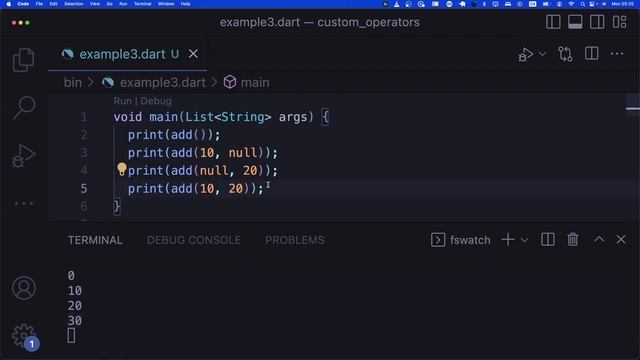Click example3.dart in the breadcrumb
The width and height of the screenshot is (640, 360).
[162, 82]
